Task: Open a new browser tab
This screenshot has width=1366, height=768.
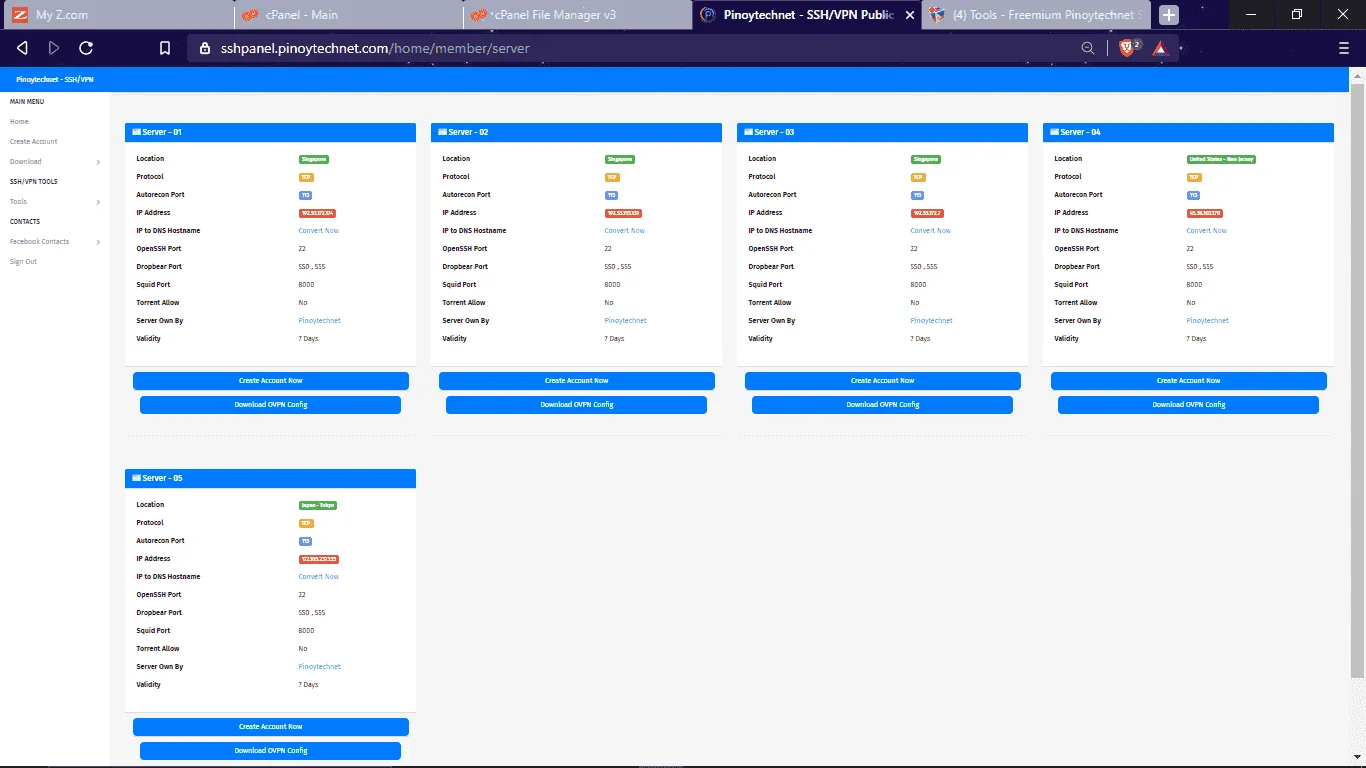Action: (x=1169, y=15)
